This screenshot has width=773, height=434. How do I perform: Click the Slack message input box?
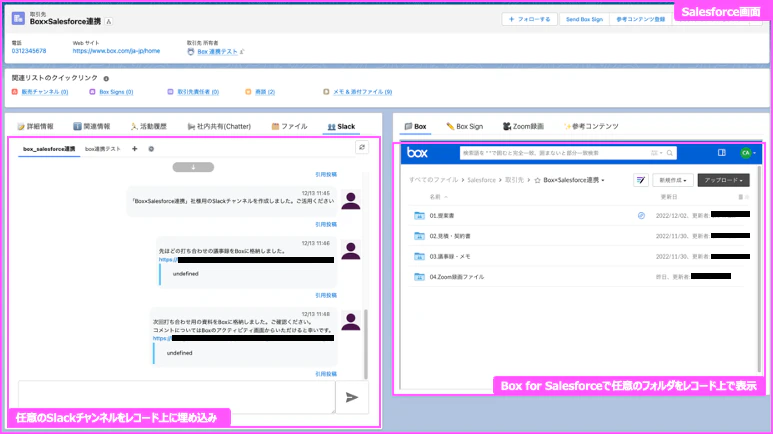coord(176,397)
